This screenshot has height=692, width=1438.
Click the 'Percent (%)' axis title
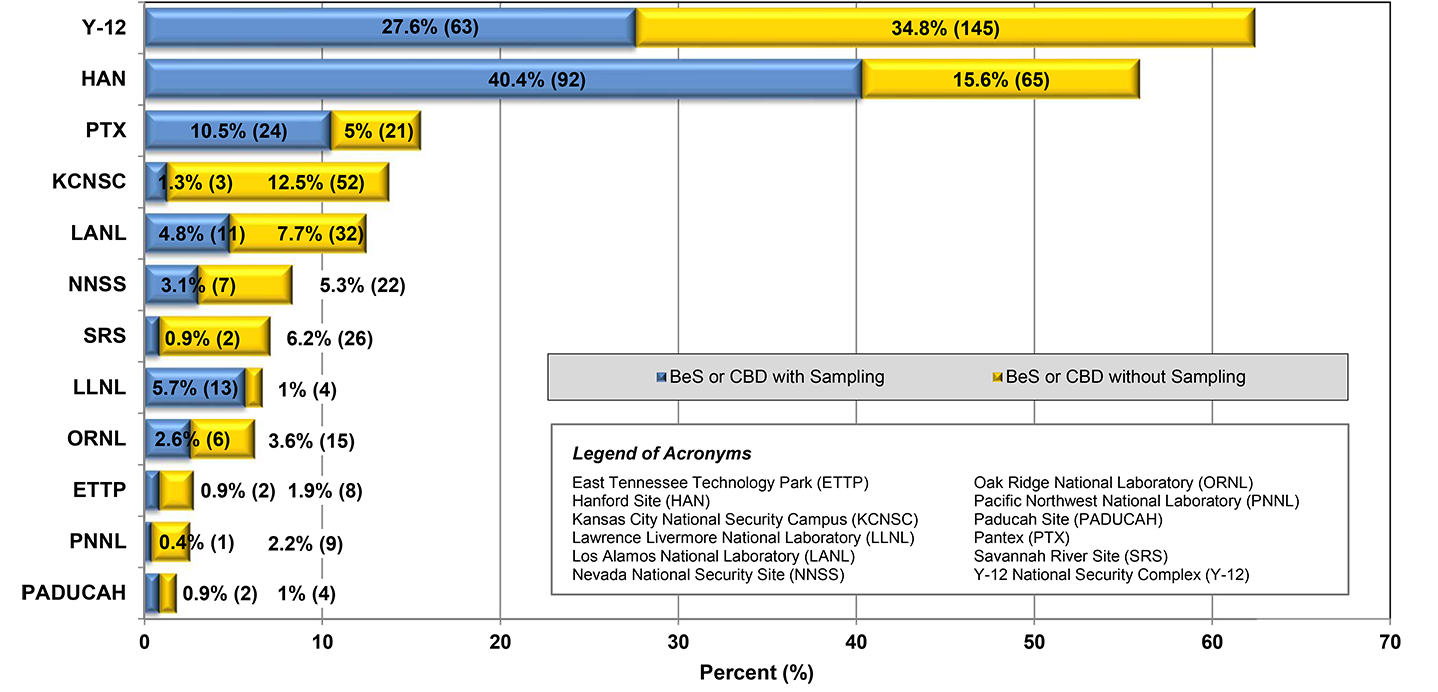point(756,673)
